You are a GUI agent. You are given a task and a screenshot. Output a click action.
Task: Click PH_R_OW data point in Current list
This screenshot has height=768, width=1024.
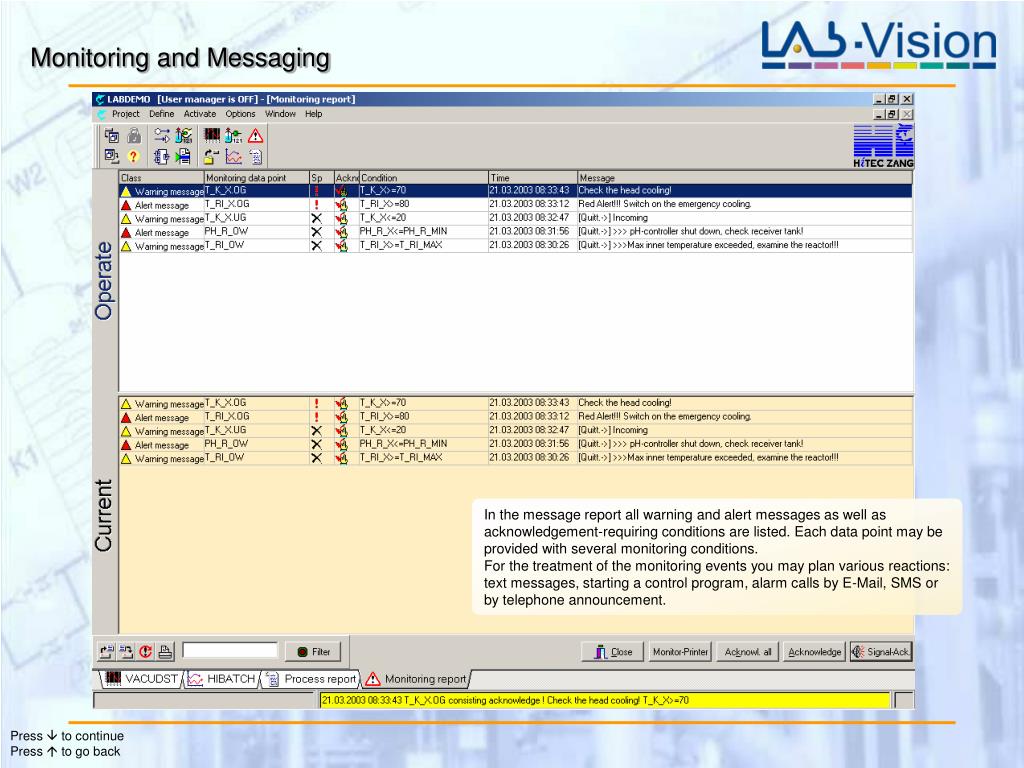pos(226,444)
